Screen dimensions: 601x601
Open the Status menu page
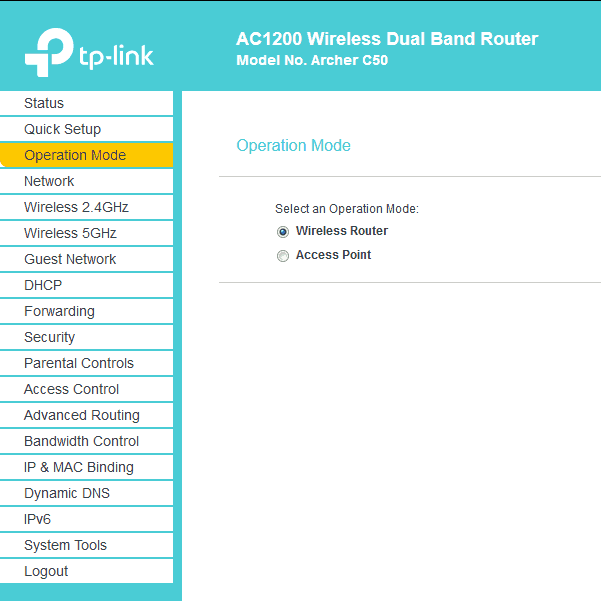pos(86,103)
